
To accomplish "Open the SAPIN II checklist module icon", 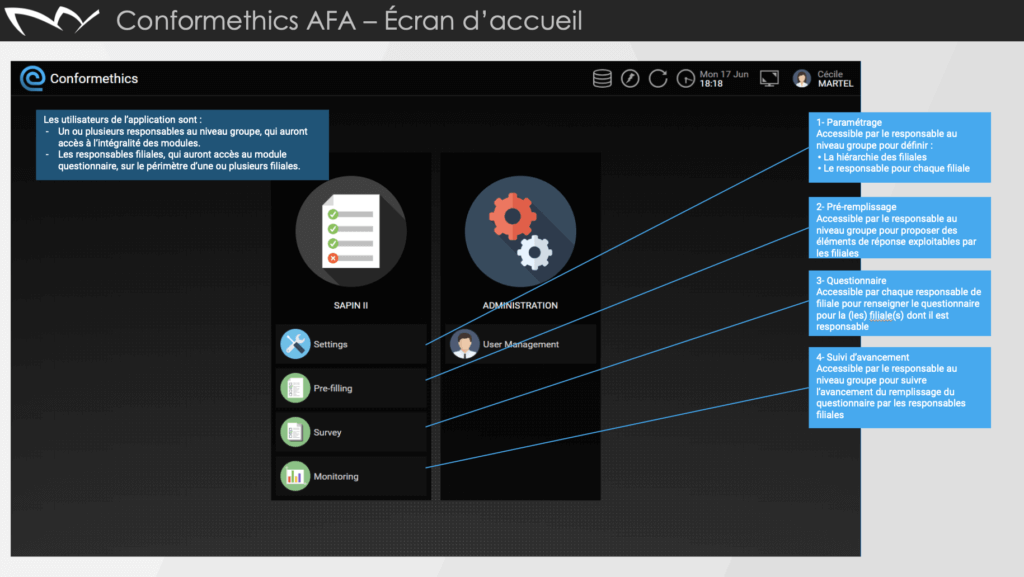I will (x=351, y=231).
